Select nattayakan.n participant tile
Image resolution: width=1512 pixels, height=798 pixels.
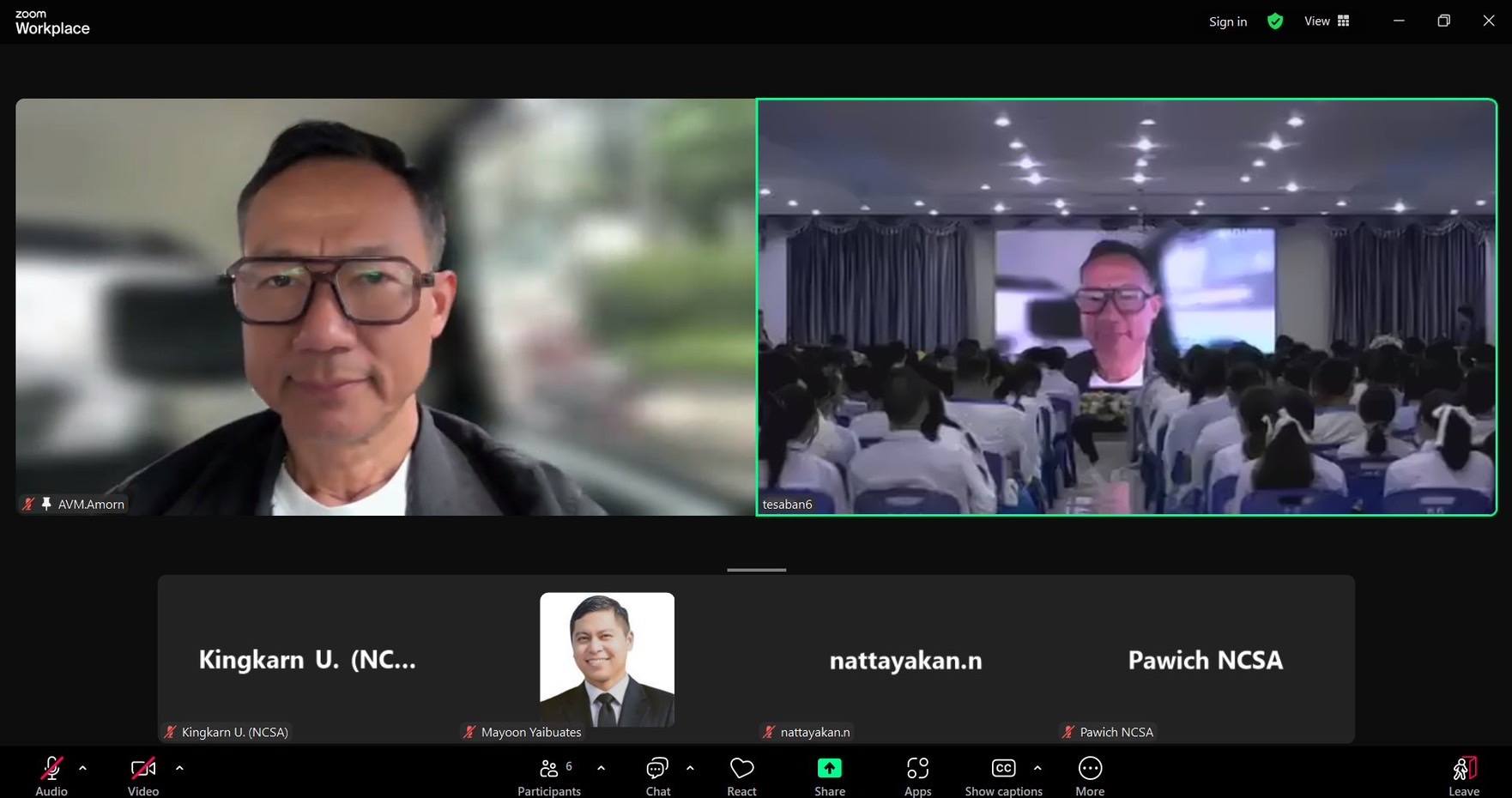coord(905,659)
